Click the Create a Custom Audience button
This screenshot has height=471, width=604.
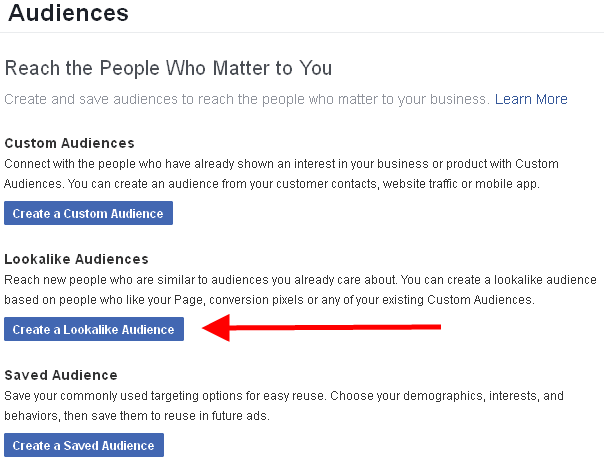point(89,213)
